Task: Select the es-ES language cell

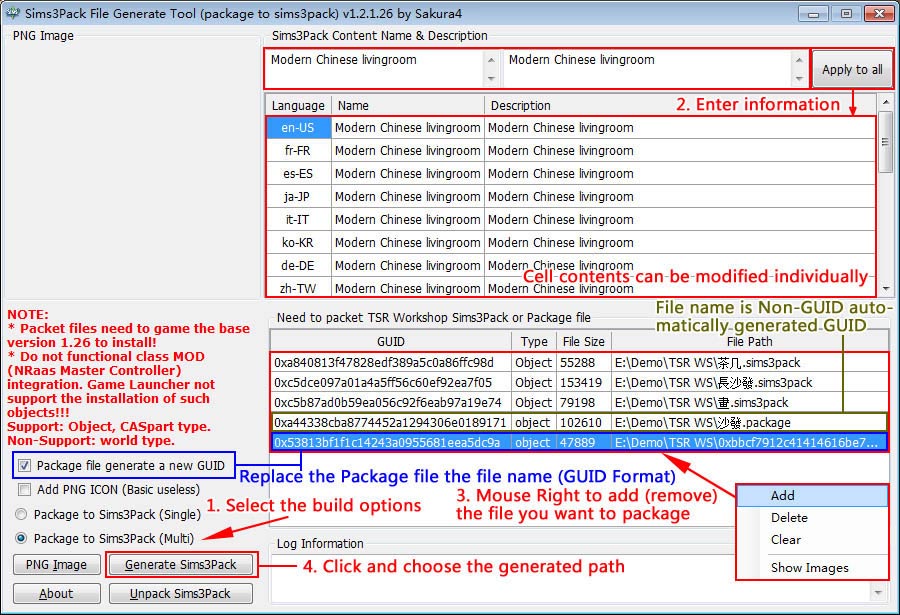Action: coord(298,173)
